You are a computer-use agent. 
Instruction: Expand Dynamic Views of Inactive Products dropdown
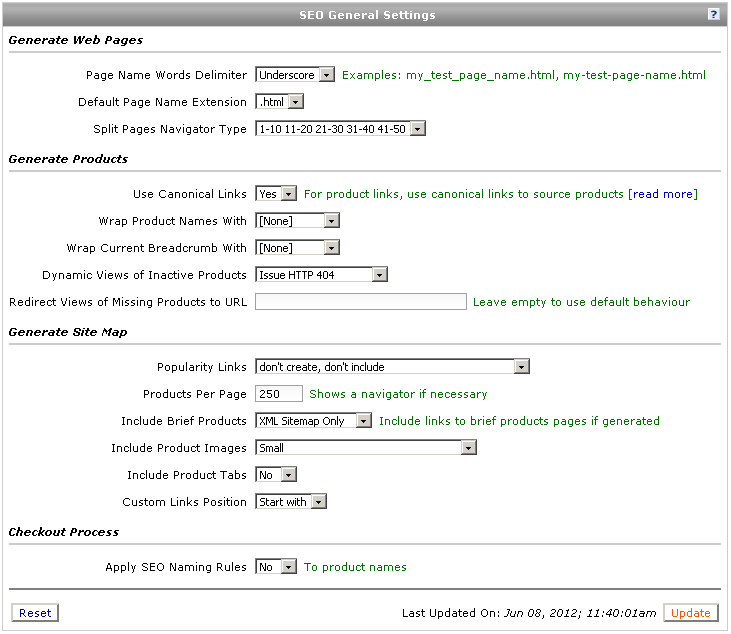tap(321, 275)
